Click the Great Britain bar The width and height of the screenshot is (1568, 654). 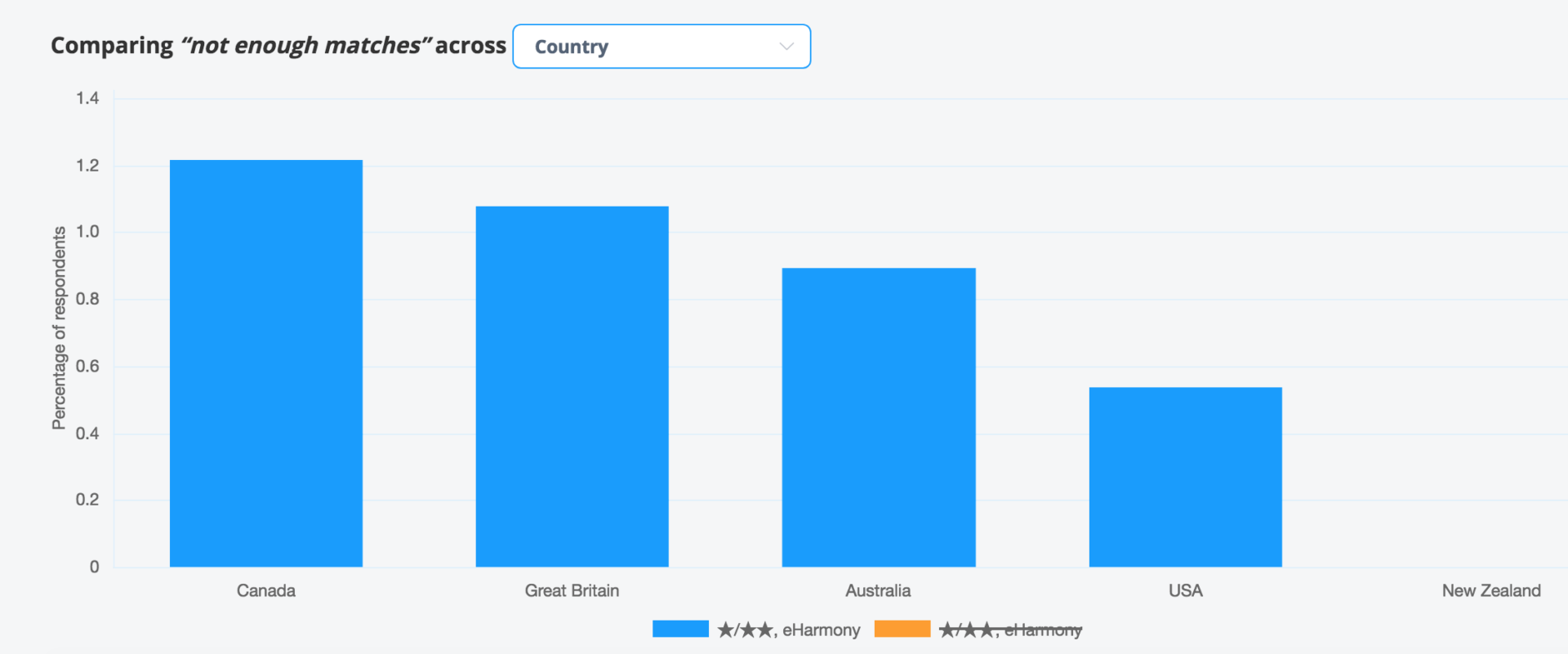[572, 386]
